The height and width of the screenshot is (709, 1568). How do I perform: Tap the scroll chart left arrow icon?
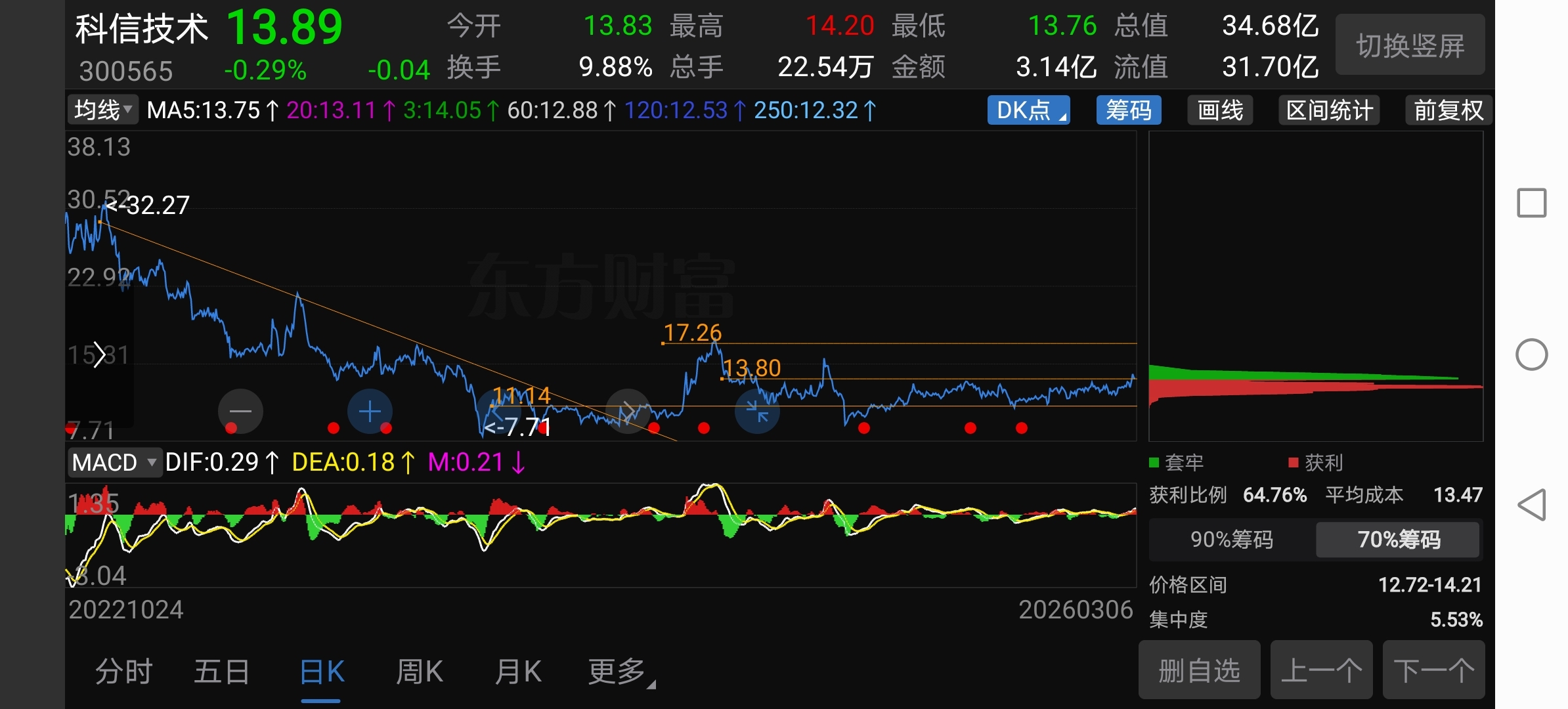[498, 412]
